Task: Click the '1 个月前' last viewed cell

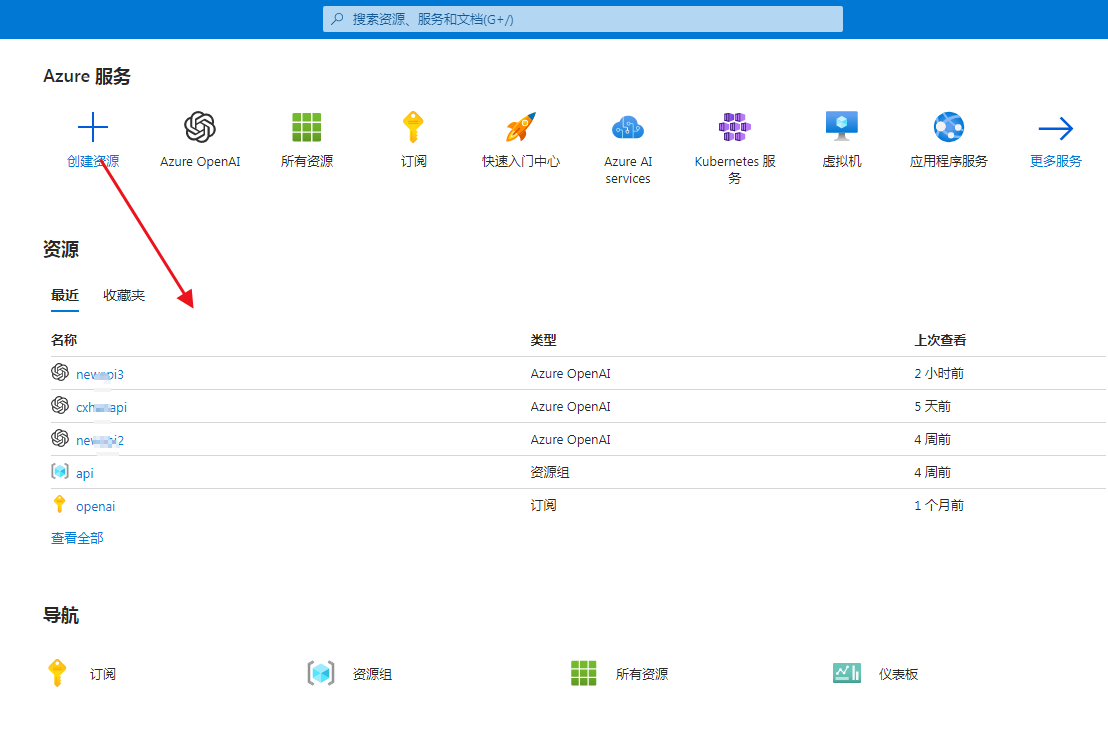Action: 939,505
